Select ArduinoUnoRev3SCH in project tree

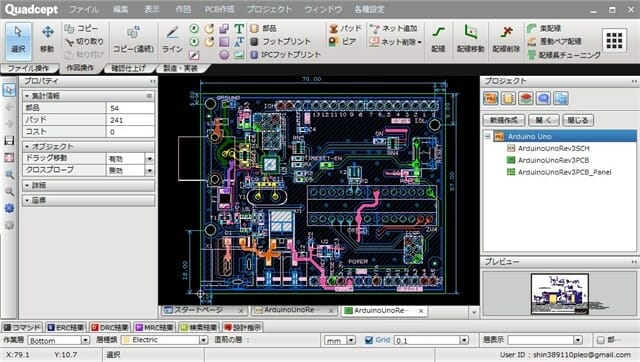pos(553,148)
